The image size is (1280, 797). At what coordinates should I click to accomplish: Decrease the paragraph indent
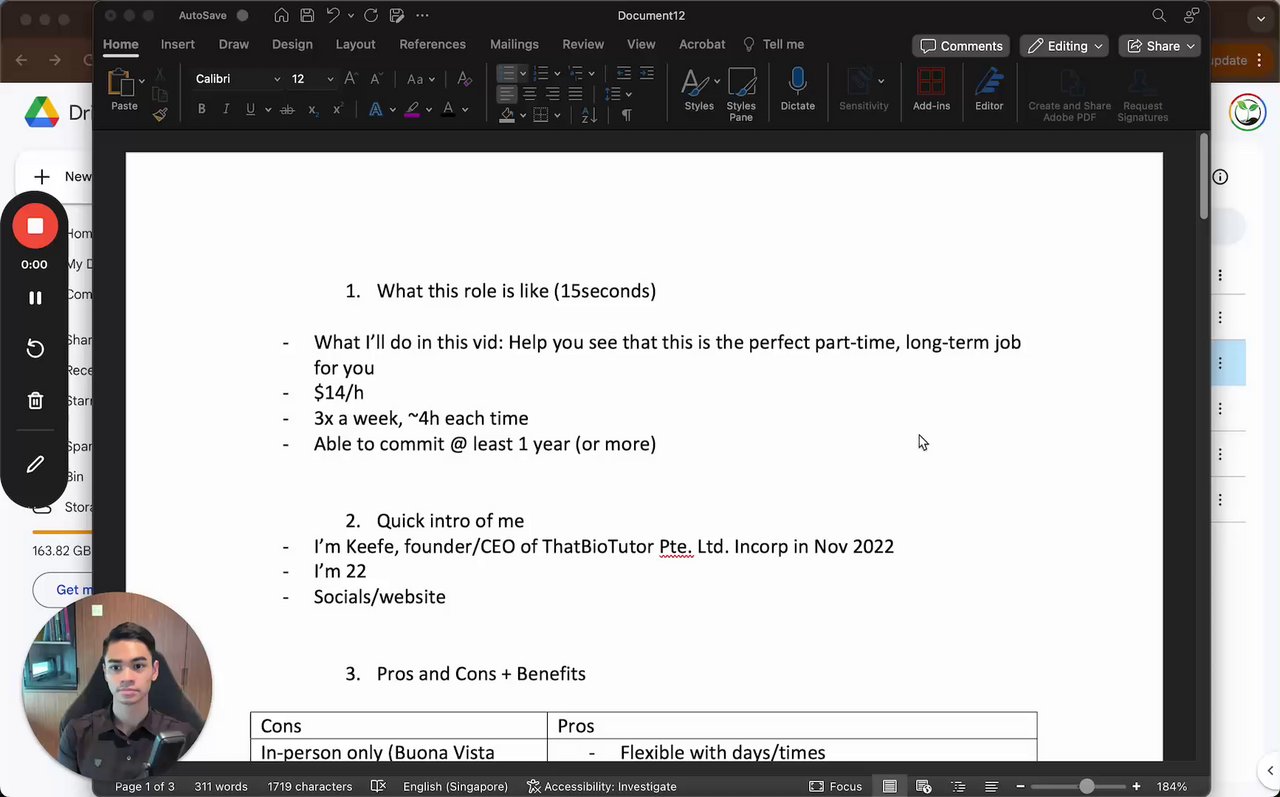click(624, 73)
